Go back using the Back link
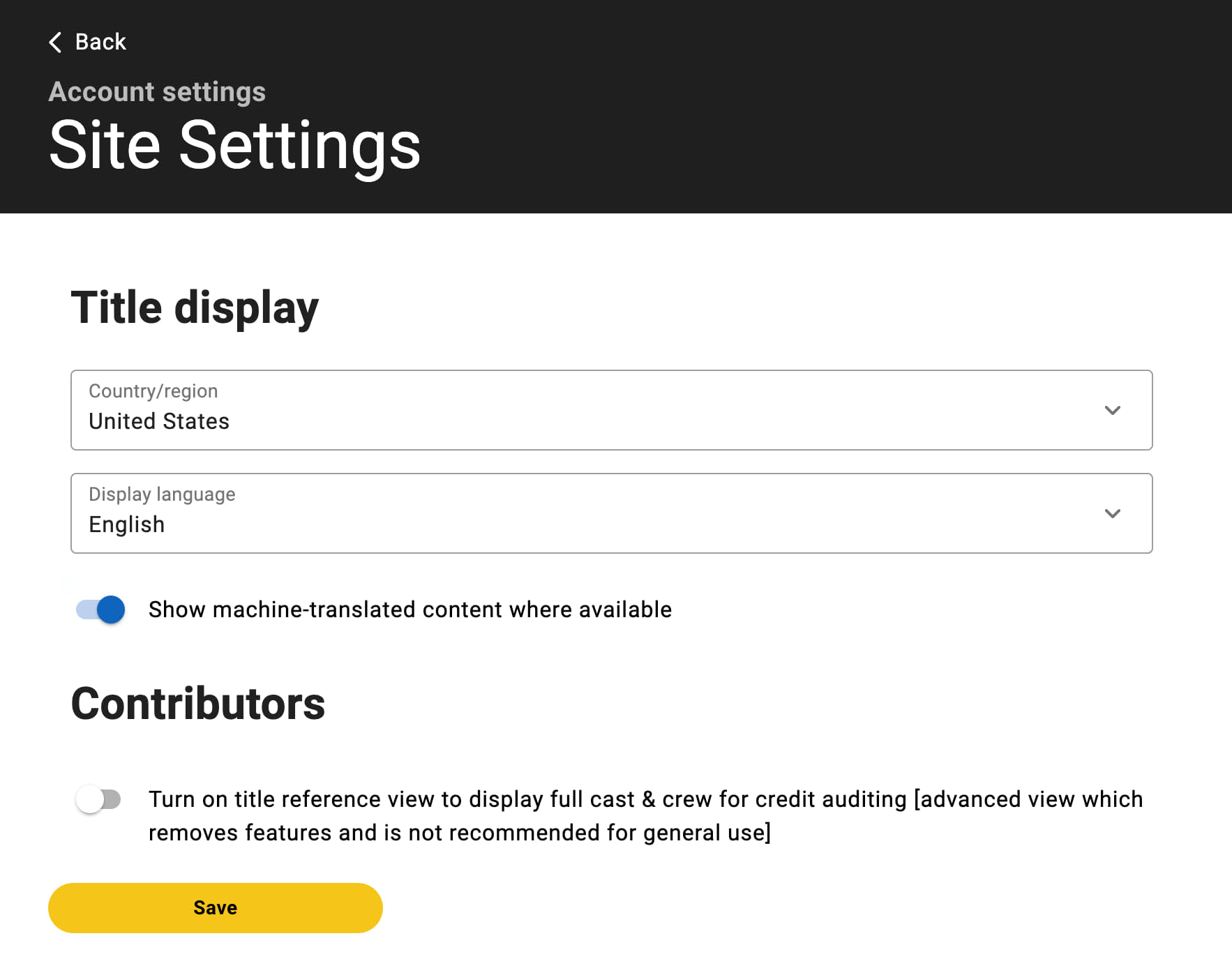The height and width of the screenshot is (975, 1232). pyautogui.click(x=100, y=42)
